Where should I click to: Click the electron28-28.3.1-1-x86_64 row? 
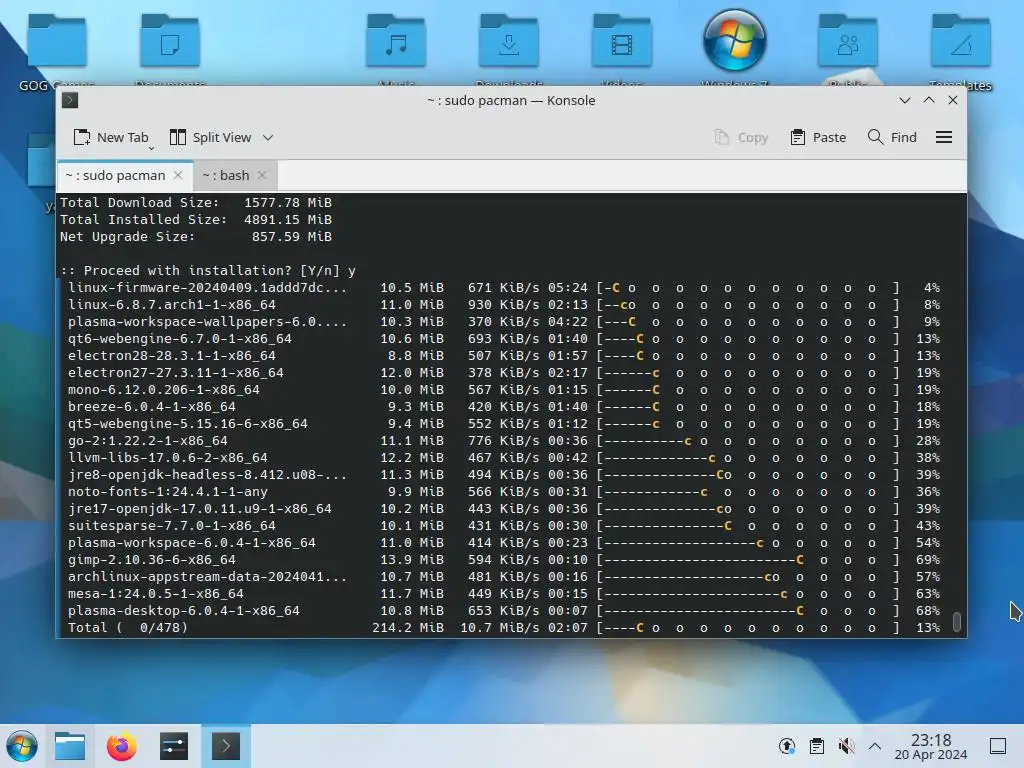coord(504,355)
